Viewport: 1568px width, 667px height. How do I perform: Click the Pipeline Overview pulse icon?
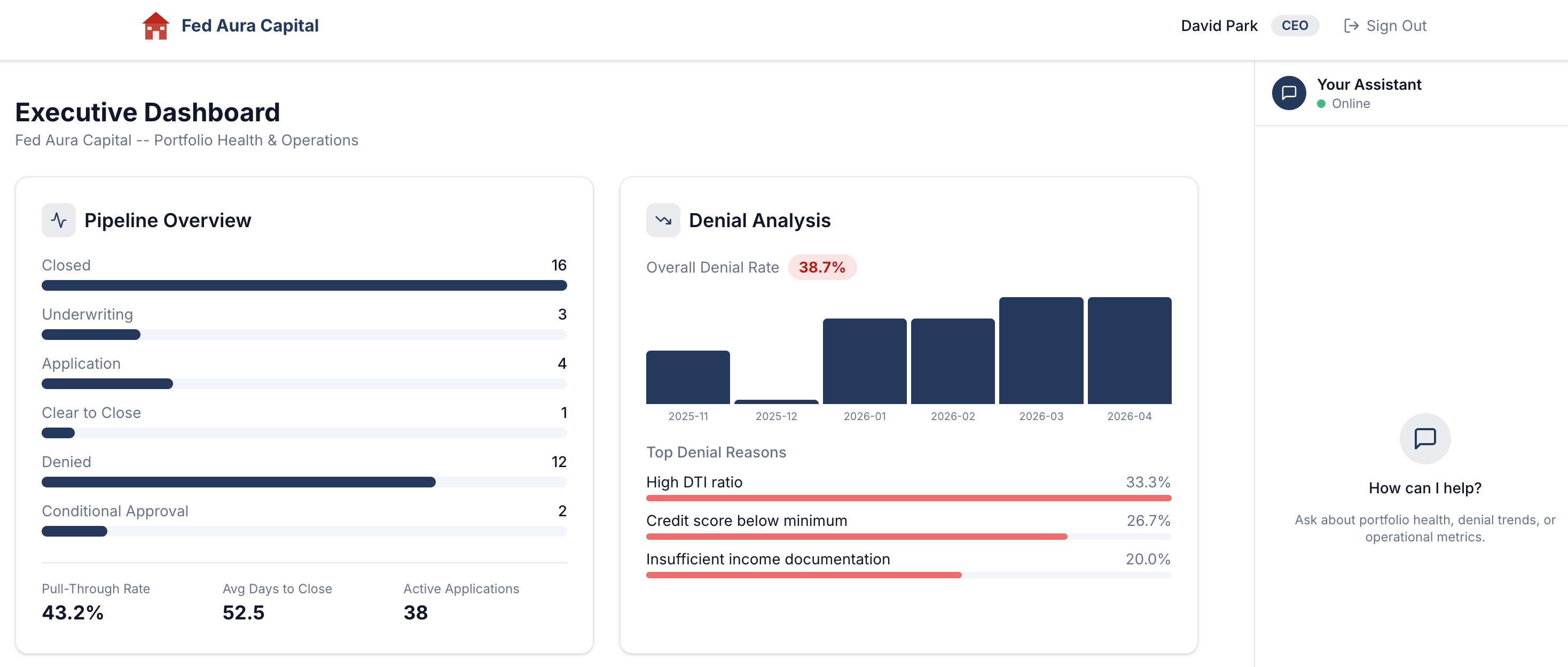point(58,220)
